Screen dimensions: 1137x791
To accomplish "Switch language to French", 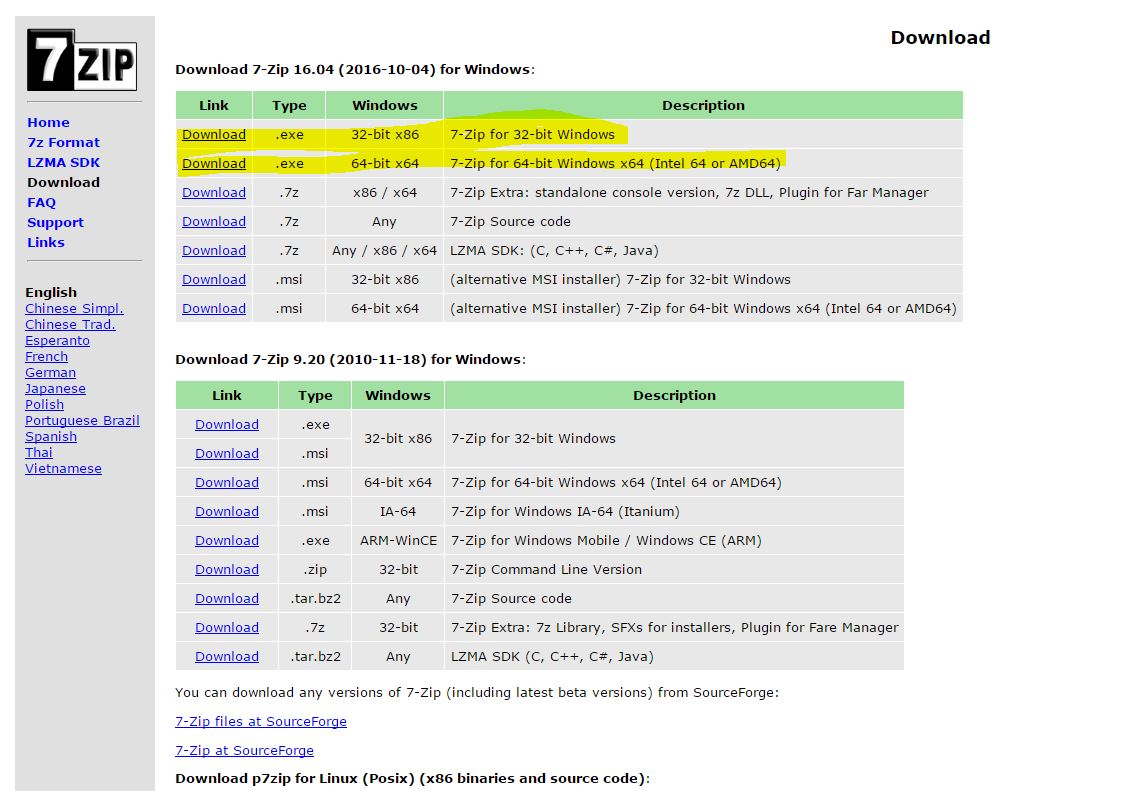I will tap(46, 357).
